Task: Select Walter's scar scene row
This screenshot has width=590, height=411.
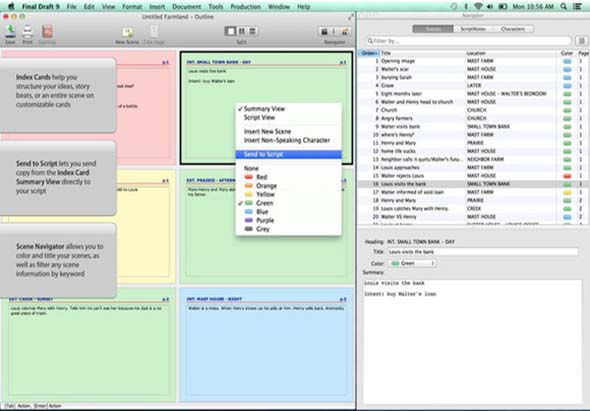Action: pyautogui.click(x=474, y=69)
